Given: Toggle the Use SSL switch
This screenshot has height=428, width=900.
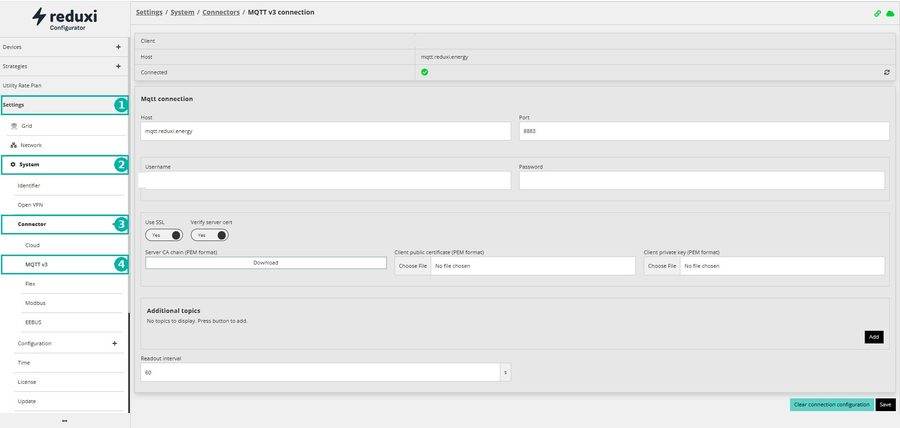Looking at the screenshot, I should click(164, 235).
